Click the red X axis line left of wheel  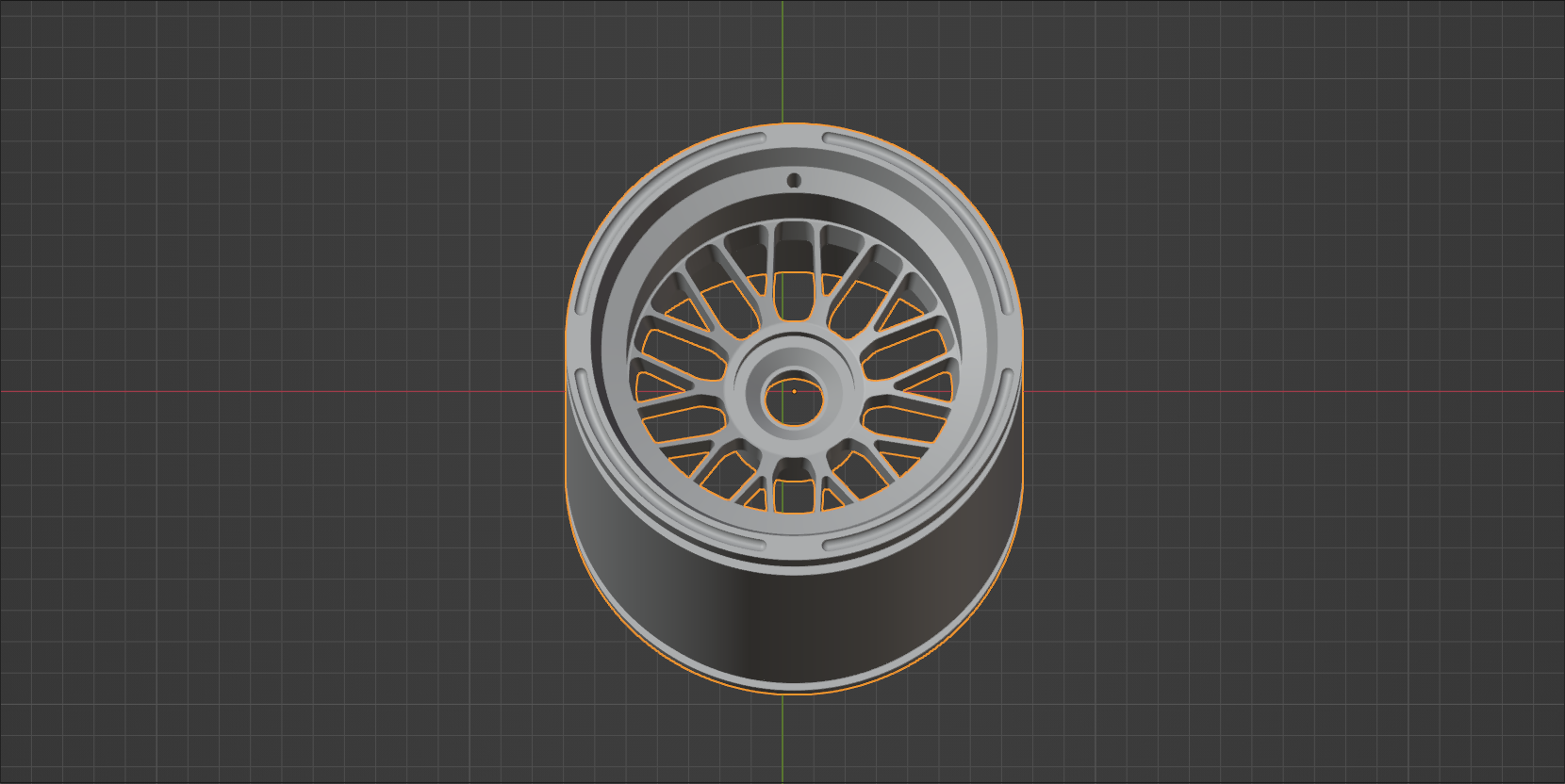click(x=283, y=390)
